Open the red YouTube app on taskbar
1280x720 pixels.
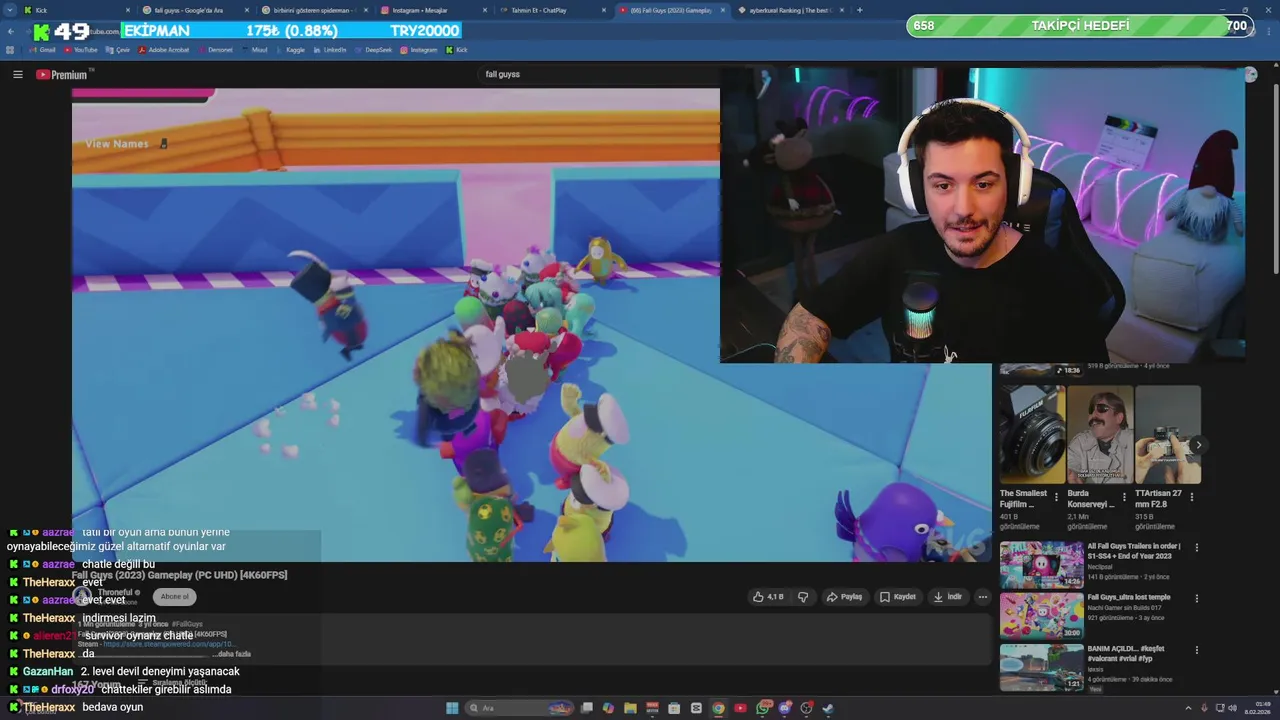(740, 708)
